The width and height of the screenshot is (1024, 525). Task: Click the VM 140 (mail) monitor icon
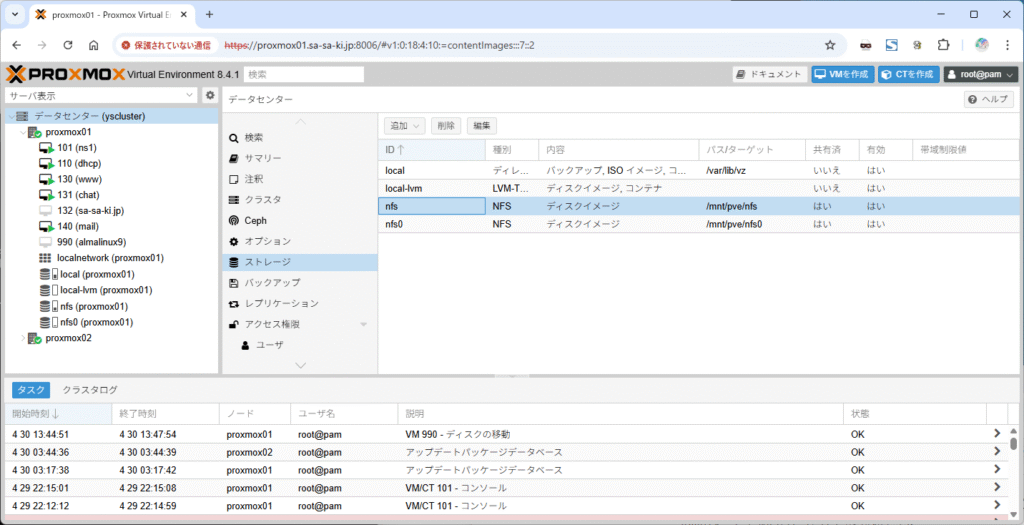tap(46, 227)
